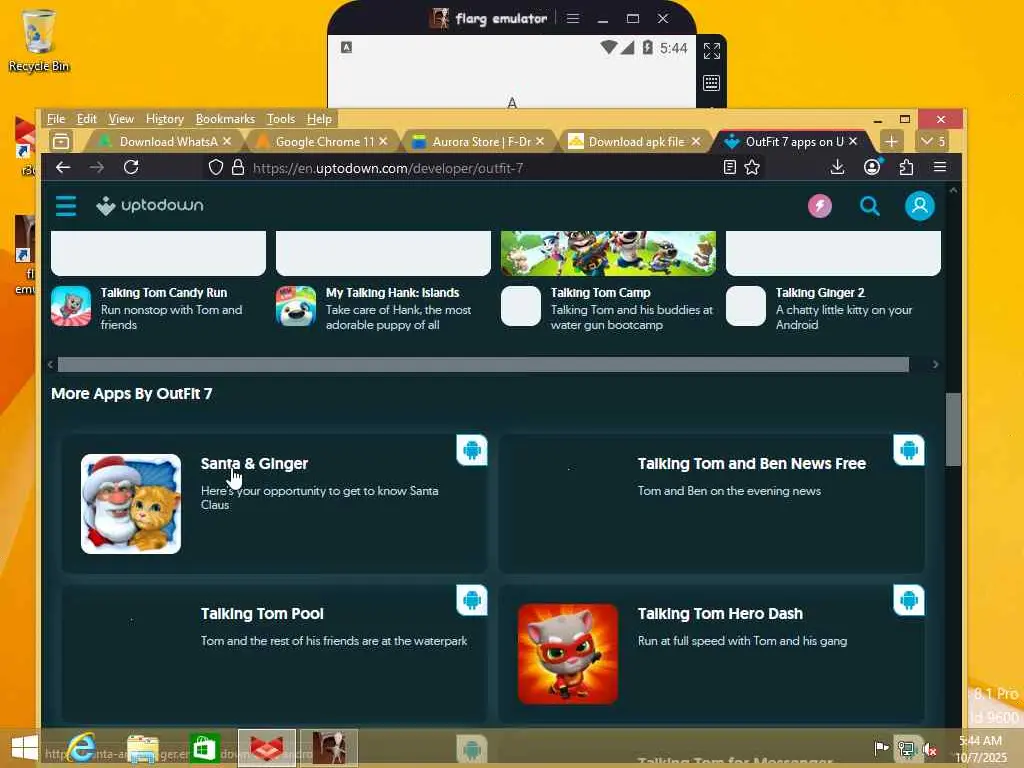The image size is (1024, 768).
Task: Open the browser hamburger application menu
Action: click(940, 167)
